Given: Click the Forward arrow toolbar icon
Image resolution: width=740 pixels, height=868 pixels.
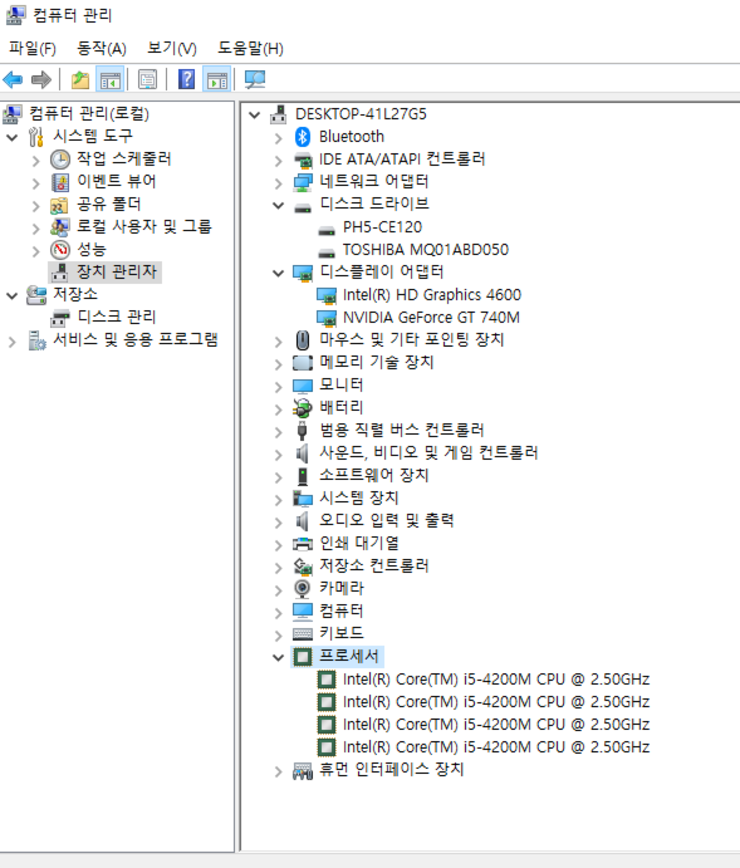Looking at the screenshot, I should pos(42,80).
